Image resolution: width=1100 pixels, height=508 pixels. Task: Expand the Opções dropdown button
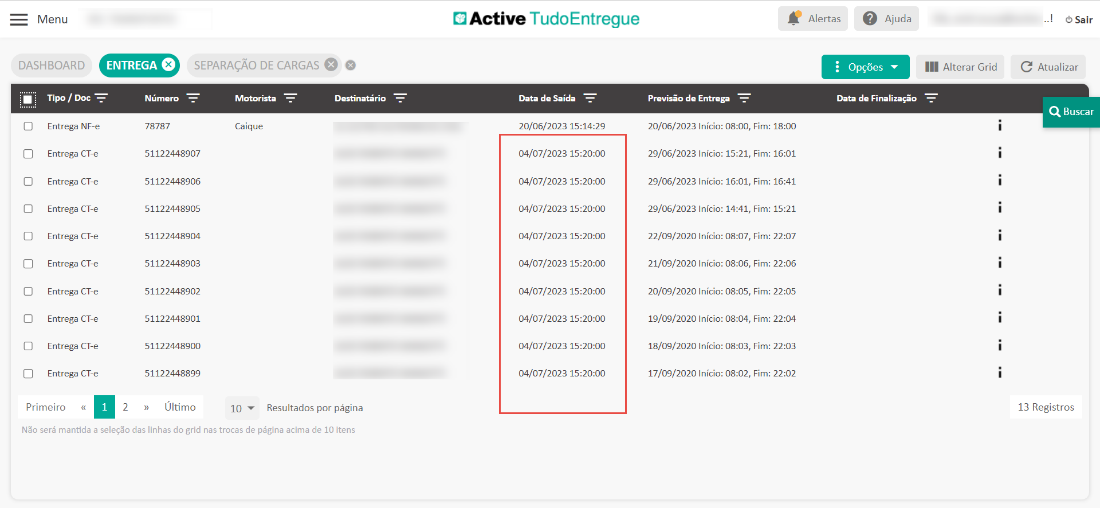(x=865, y=67)
